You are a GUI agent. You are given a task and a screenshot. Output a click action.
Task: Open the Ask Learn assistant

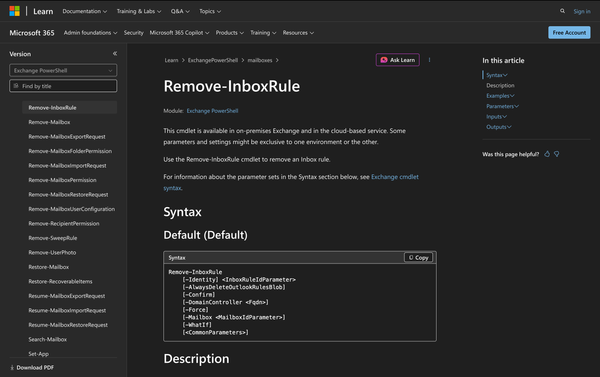[x=398, y=60]
